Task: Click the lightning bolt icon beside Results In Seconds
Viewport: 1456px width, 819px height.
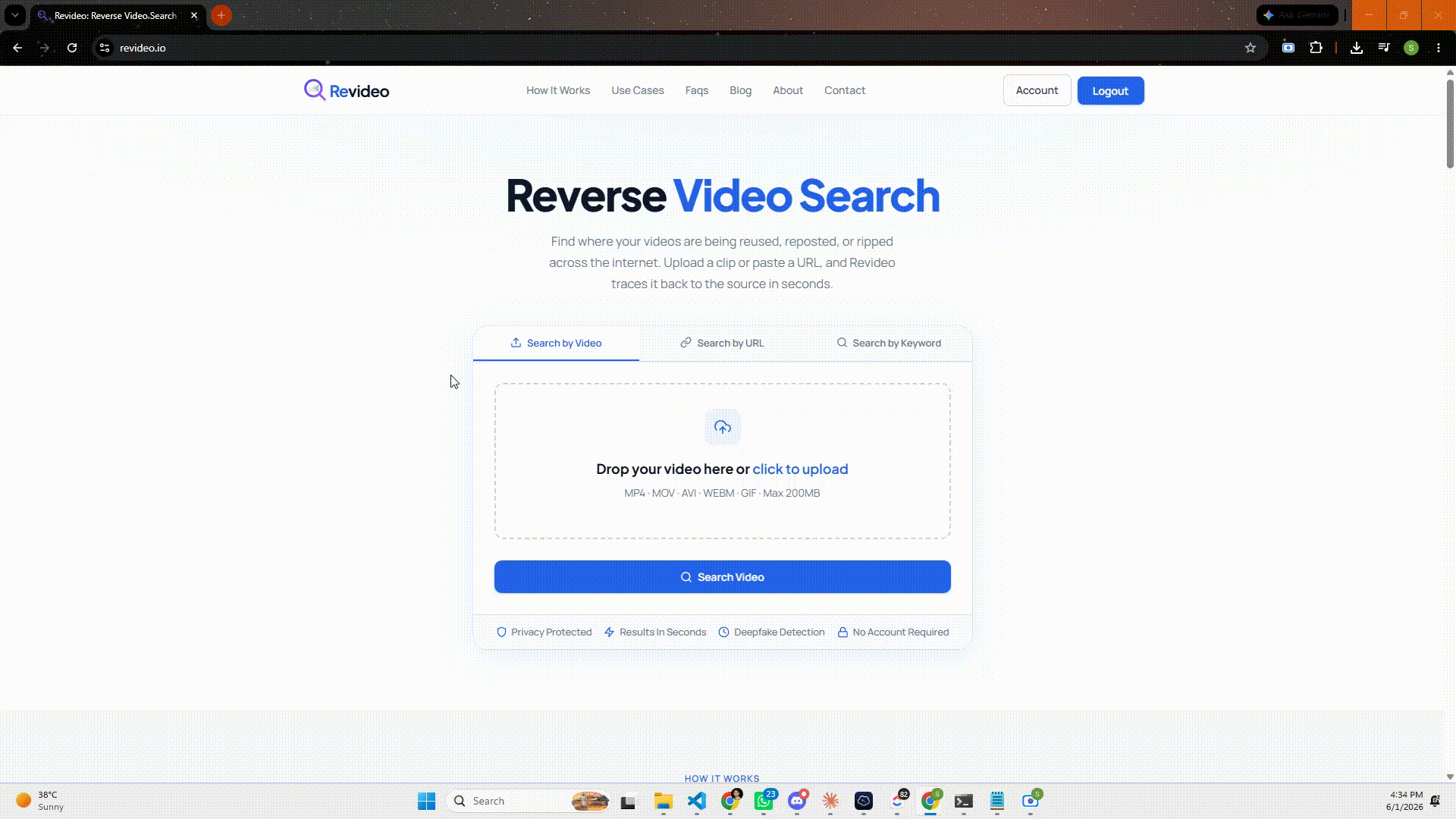Action: (609, 632)
